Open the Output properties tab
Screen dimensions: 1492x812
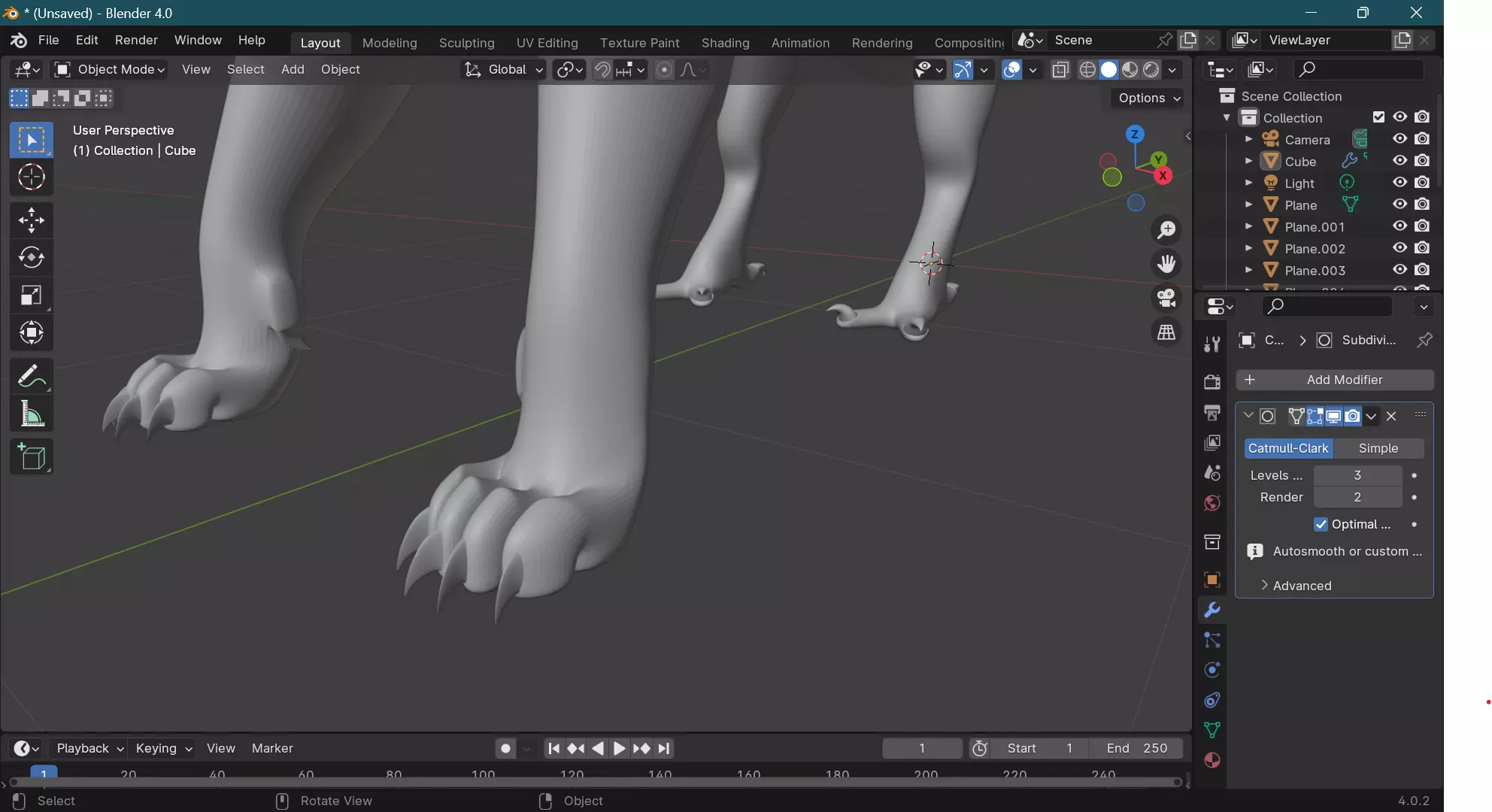1211,412
